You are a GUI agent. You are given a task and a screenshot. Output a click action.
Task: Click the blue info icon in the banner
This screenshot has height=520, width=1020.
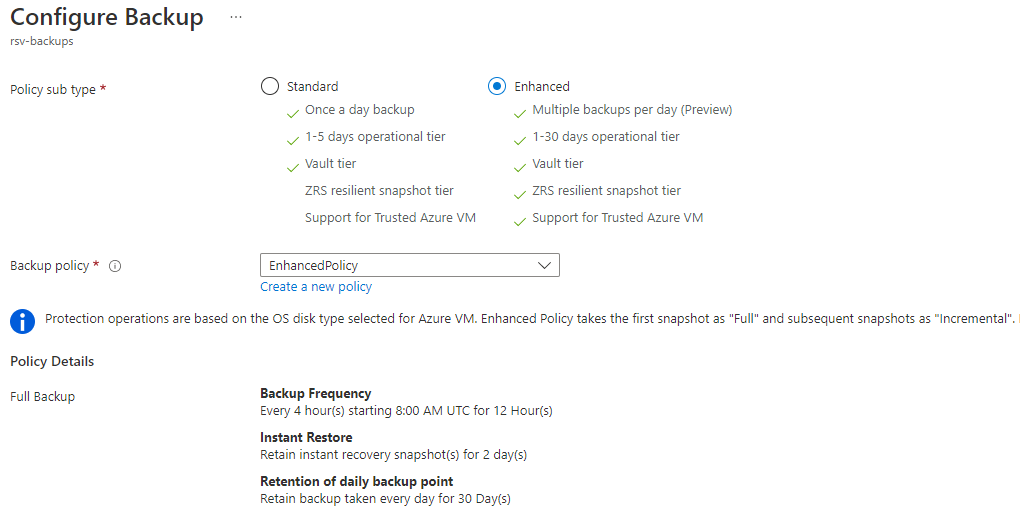tap(22, 321)
